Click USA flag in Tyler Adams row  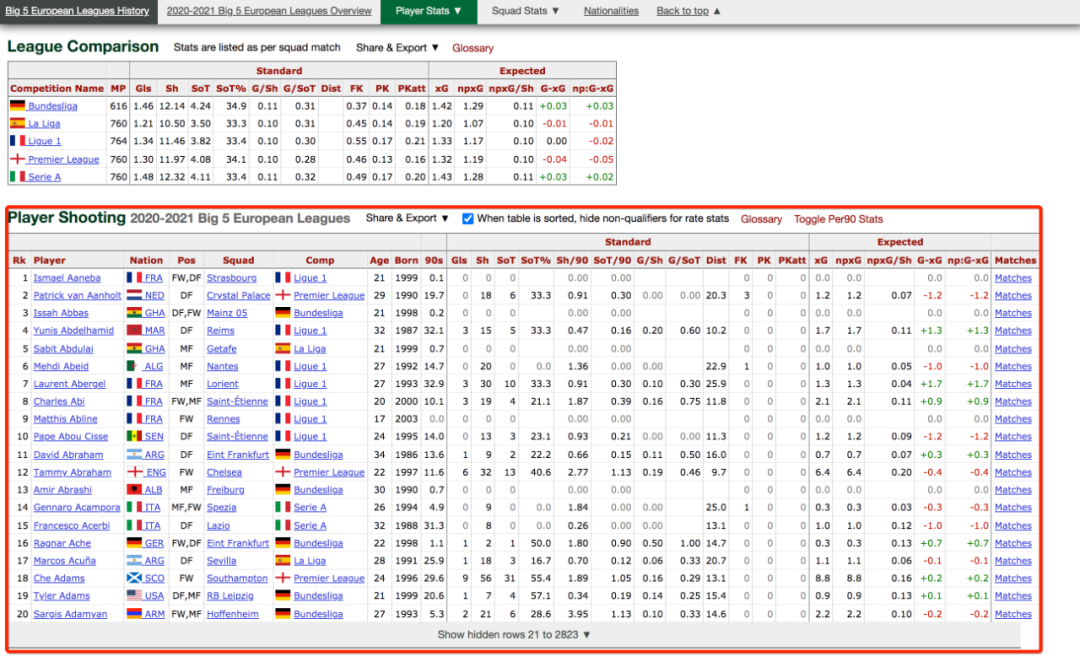click(x=134, y=596)
